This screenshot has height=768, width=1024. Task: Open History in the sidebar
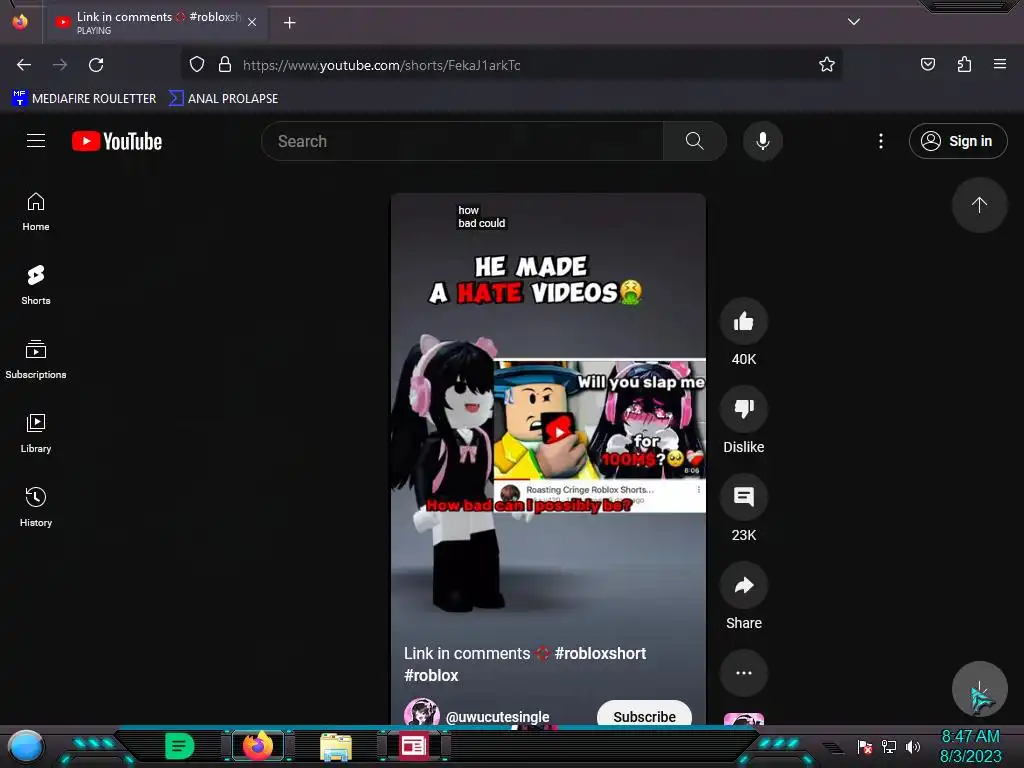tap(36, 507)
